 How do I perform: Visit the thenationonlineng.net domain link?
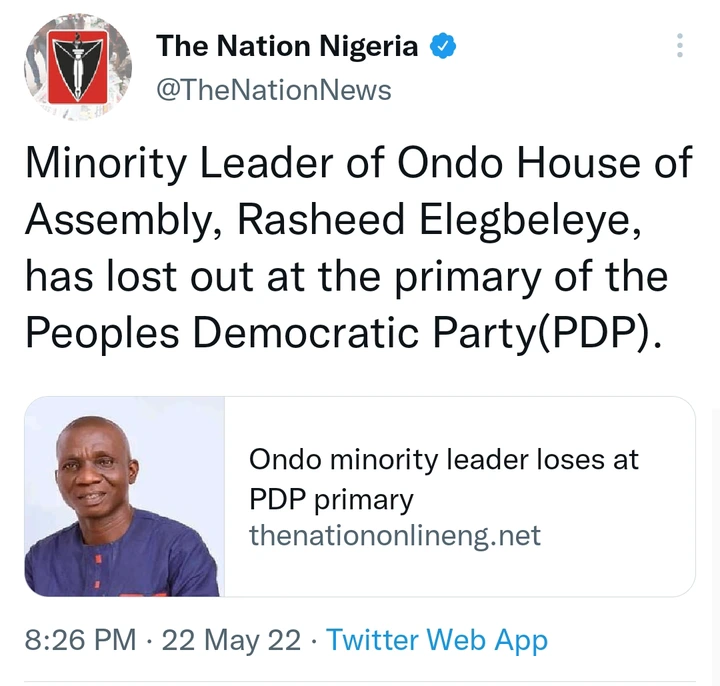(x=395, y=535)
